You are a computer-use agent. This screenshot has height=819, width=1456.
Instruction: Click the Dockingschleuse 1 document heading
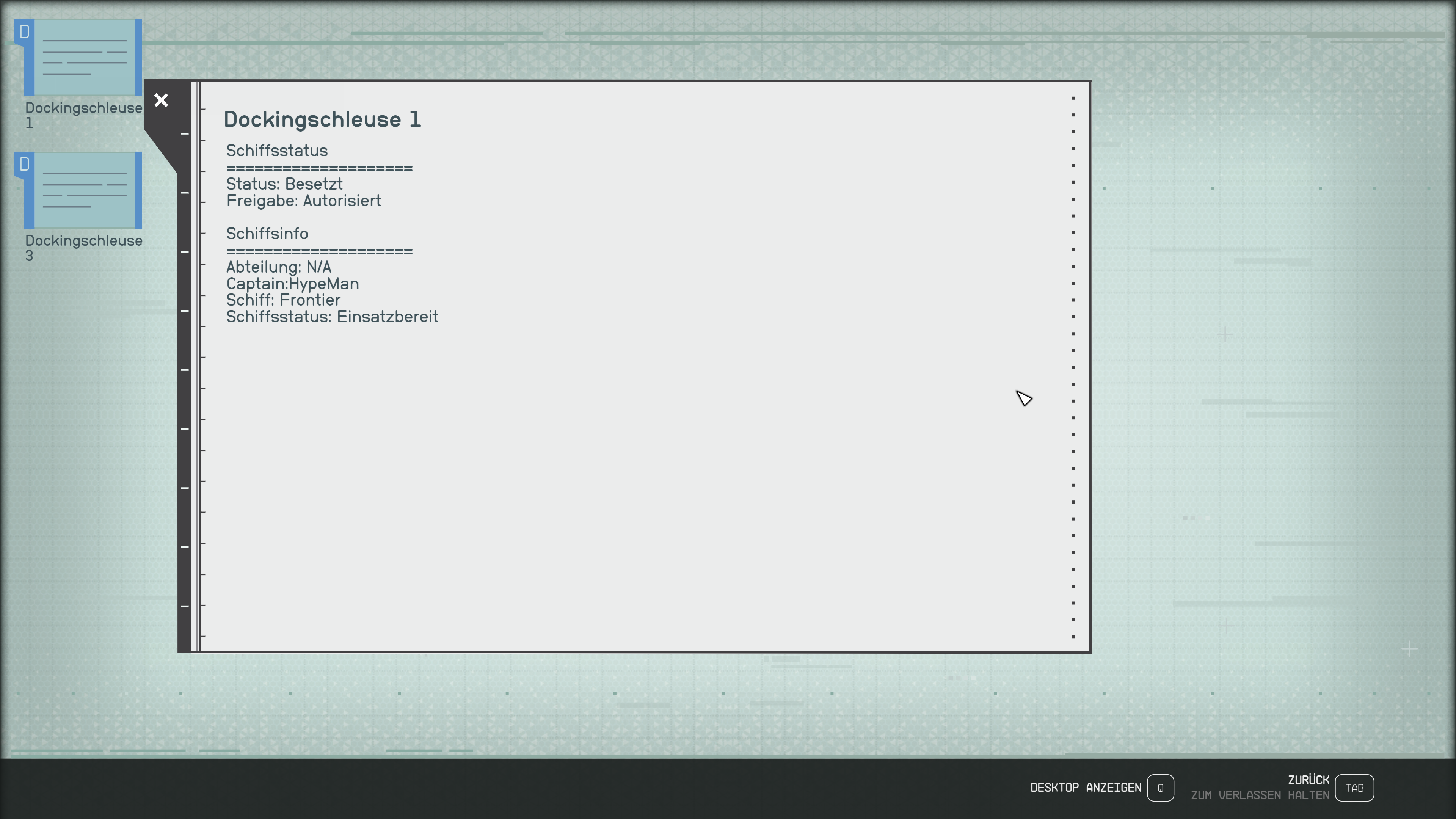pos(322,119)
